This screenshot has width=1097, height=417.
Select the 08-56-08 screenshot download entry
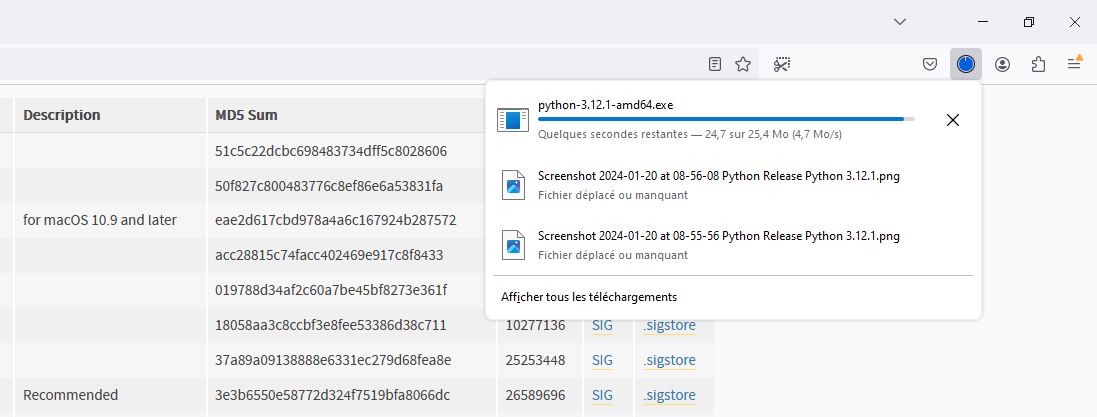click(732, 185)
